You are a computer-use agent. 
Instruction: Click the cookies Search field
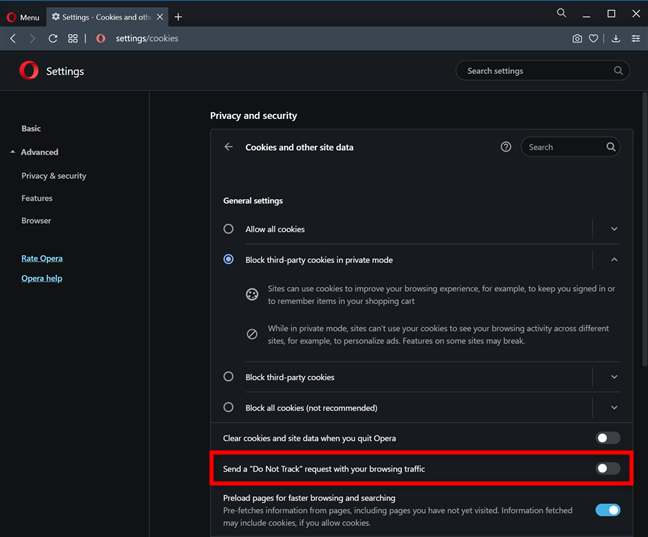pyautogui.click(x=570, y=147)
